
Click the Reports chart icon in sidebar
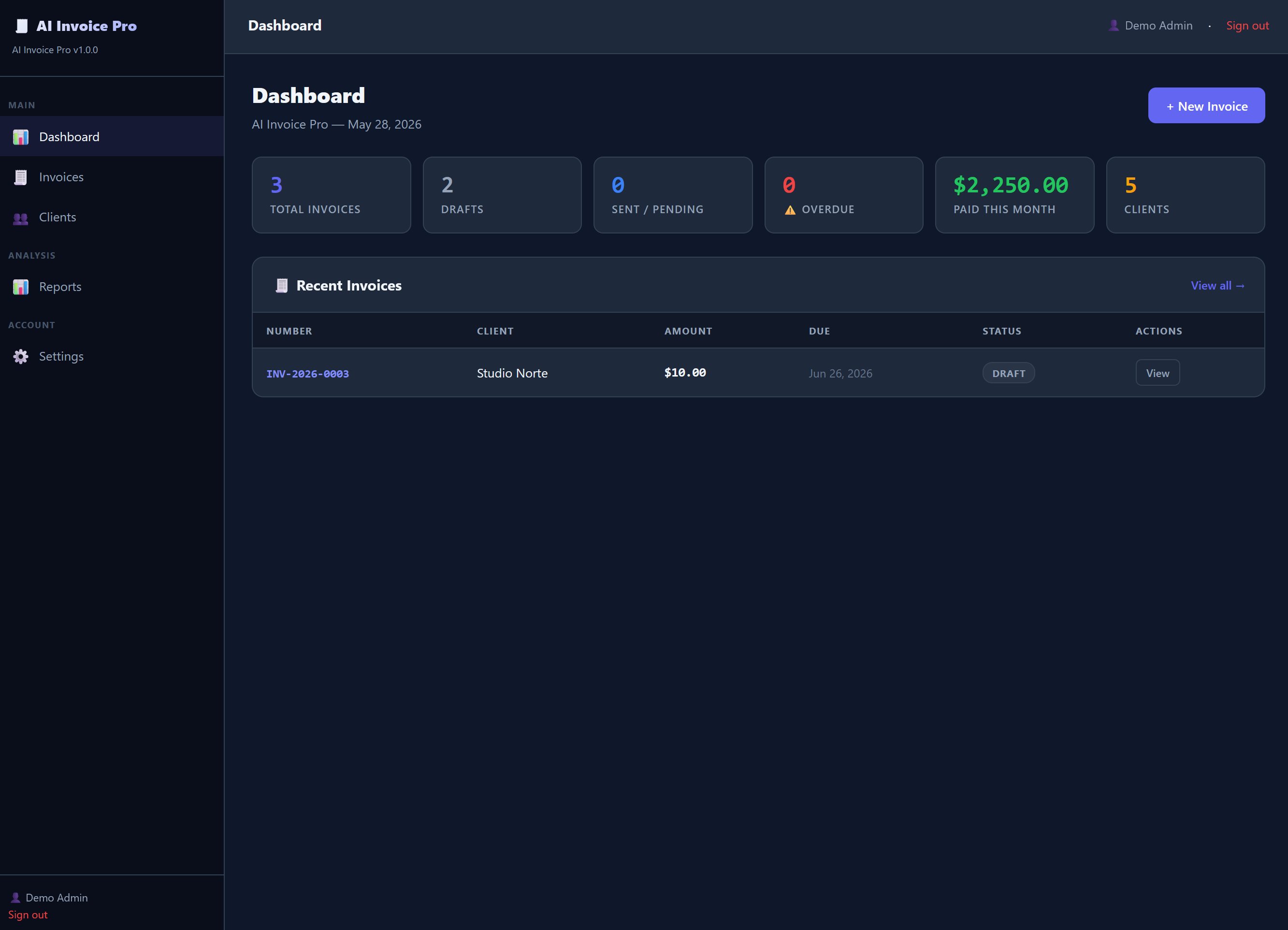[x=20, y=287]
